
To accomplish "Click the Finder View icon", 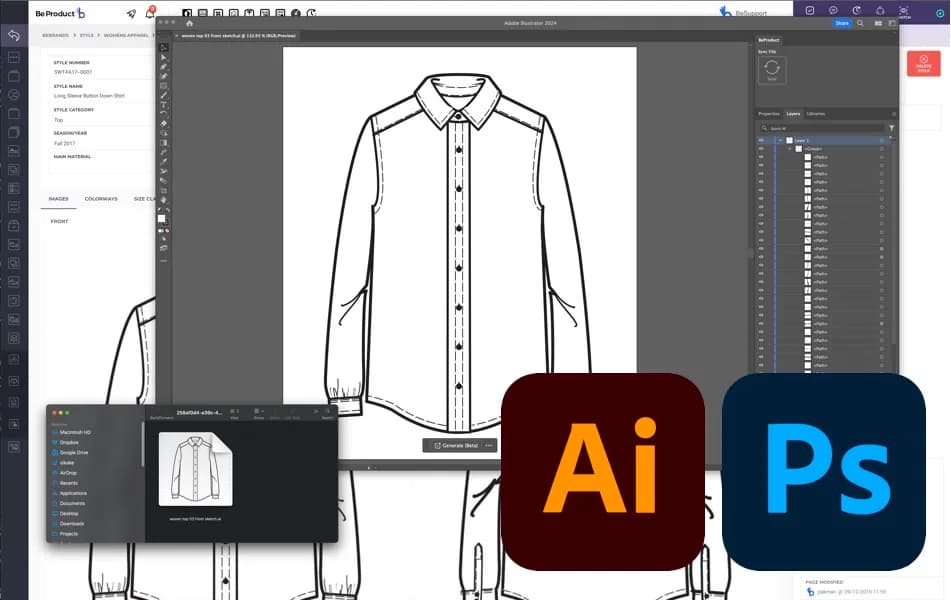I will point(235,411).
